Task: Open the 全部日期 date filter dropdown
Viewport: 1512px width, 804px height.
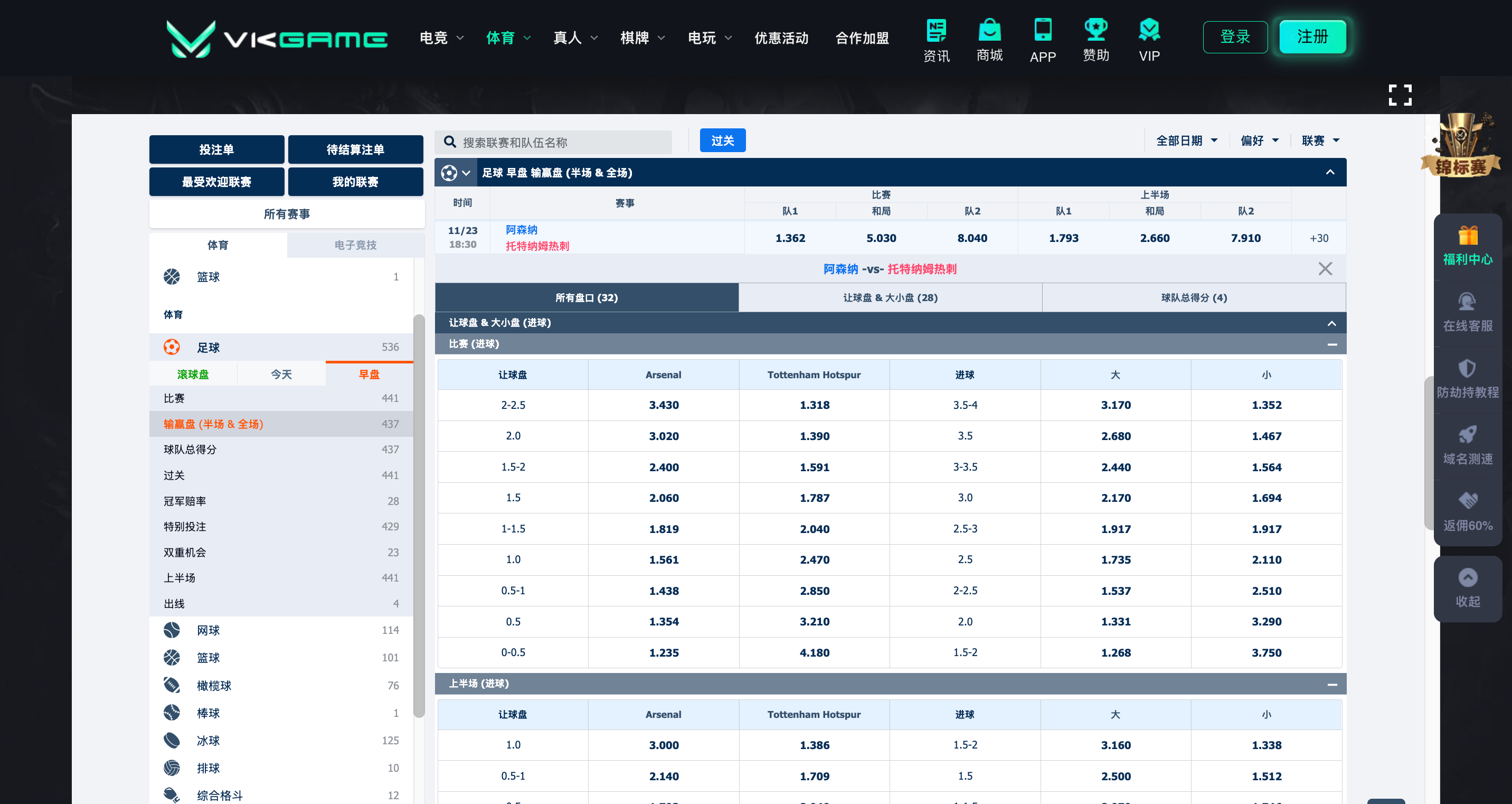Action: point(1187,141)
